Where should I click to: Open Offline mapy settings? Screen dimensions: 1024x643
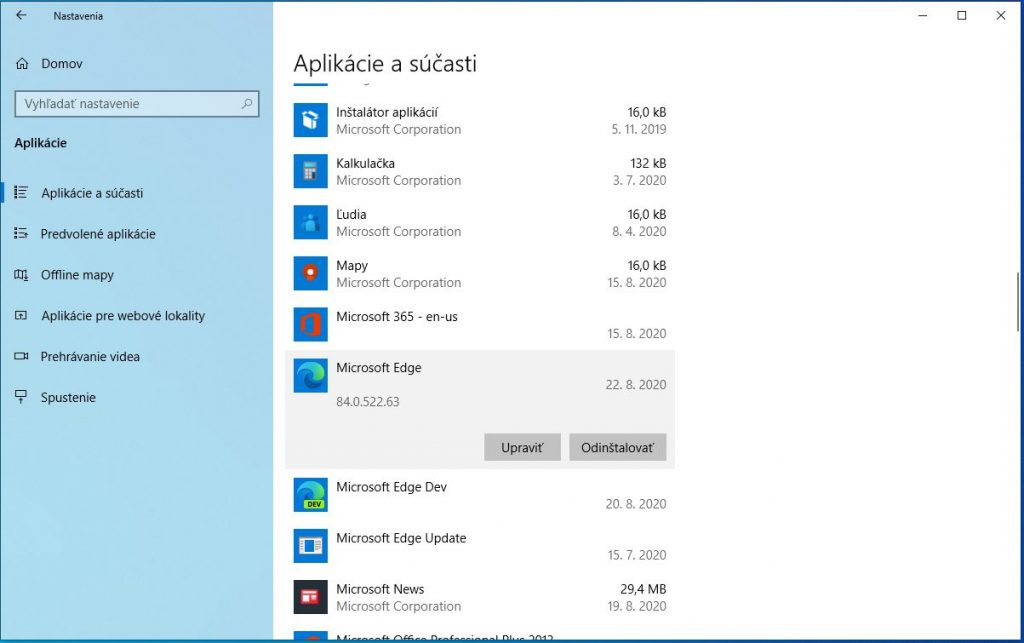pos(77,275)
